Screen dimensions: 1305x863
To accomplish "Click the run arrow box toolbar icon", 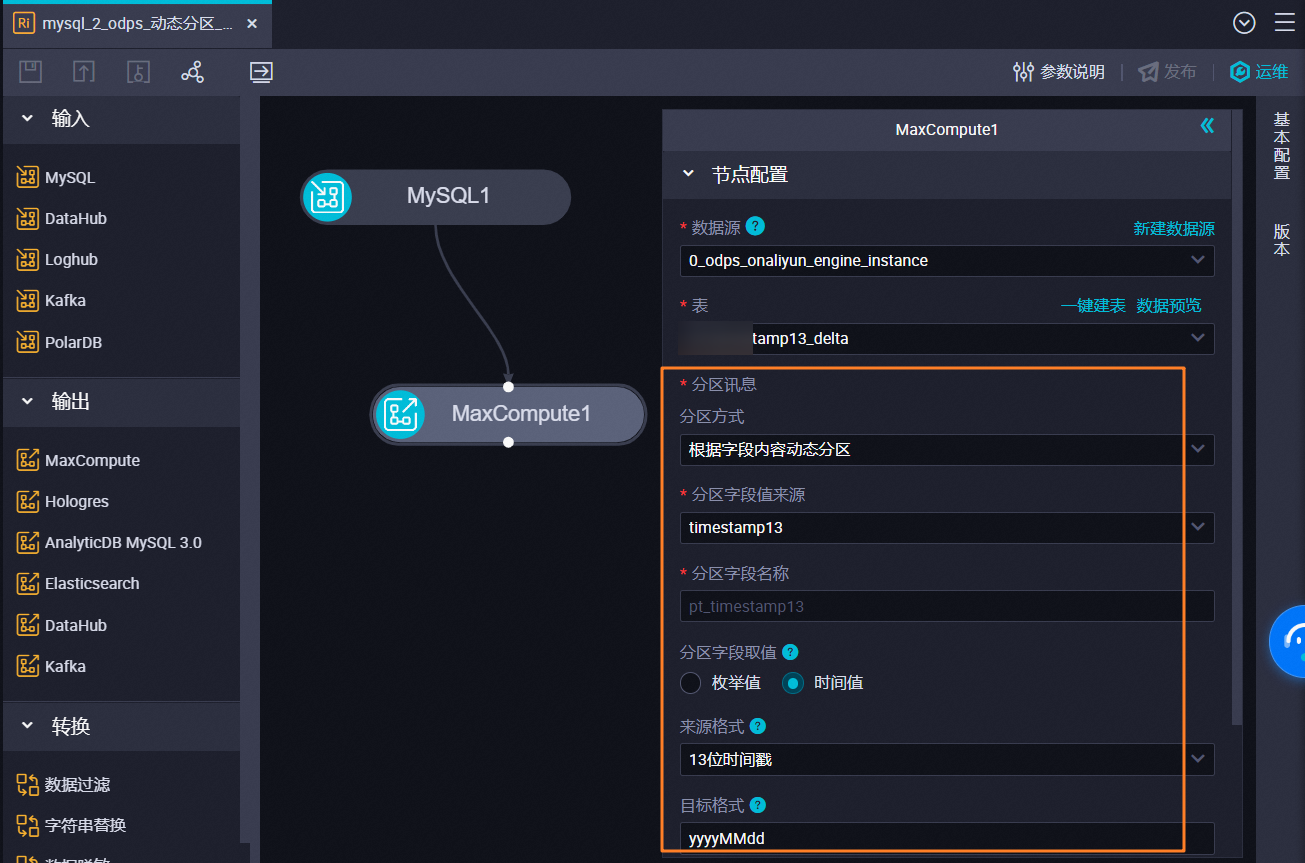I will 261,72.
